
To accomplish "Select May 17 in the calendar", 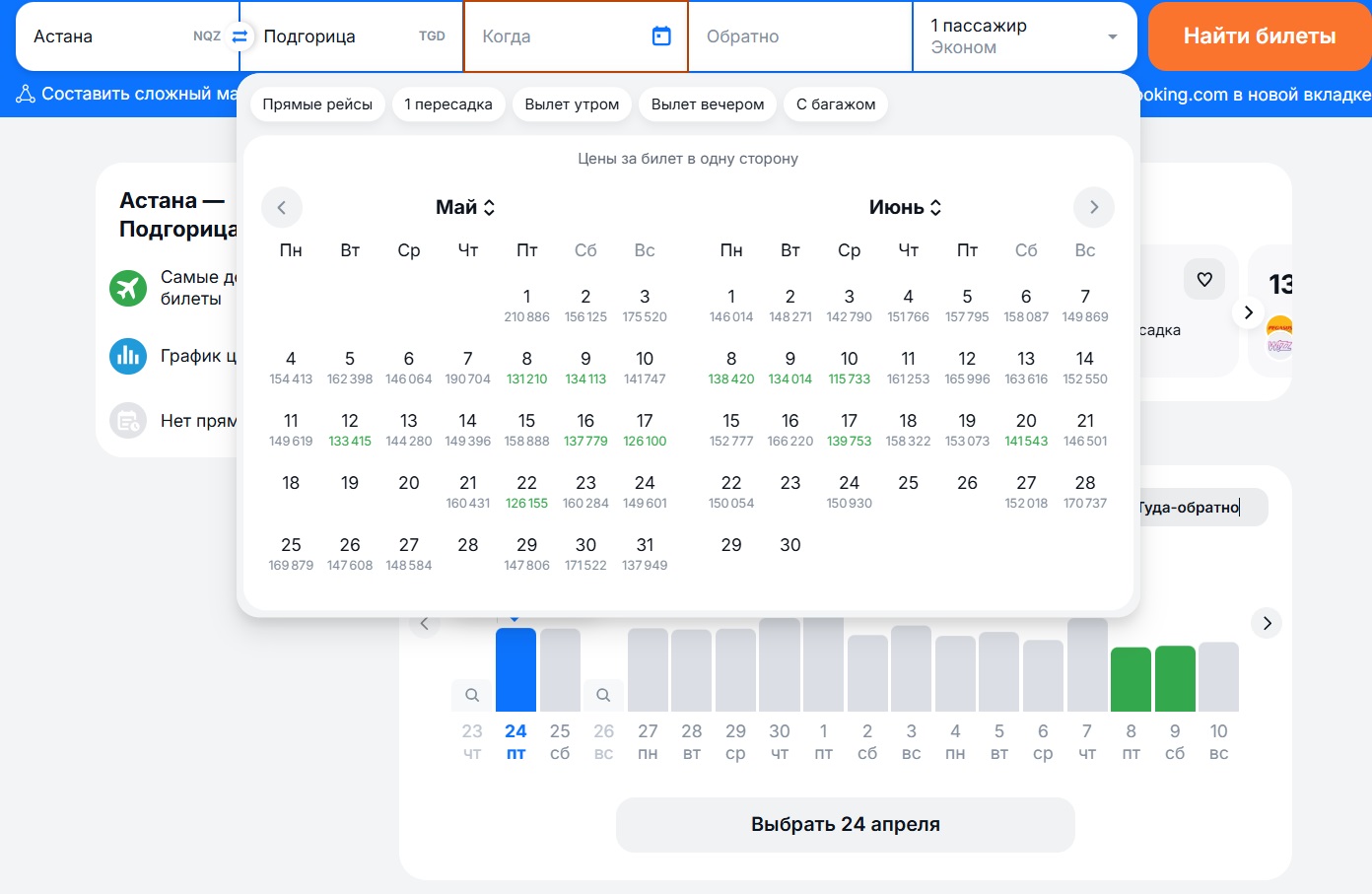I will click(645, 429).
